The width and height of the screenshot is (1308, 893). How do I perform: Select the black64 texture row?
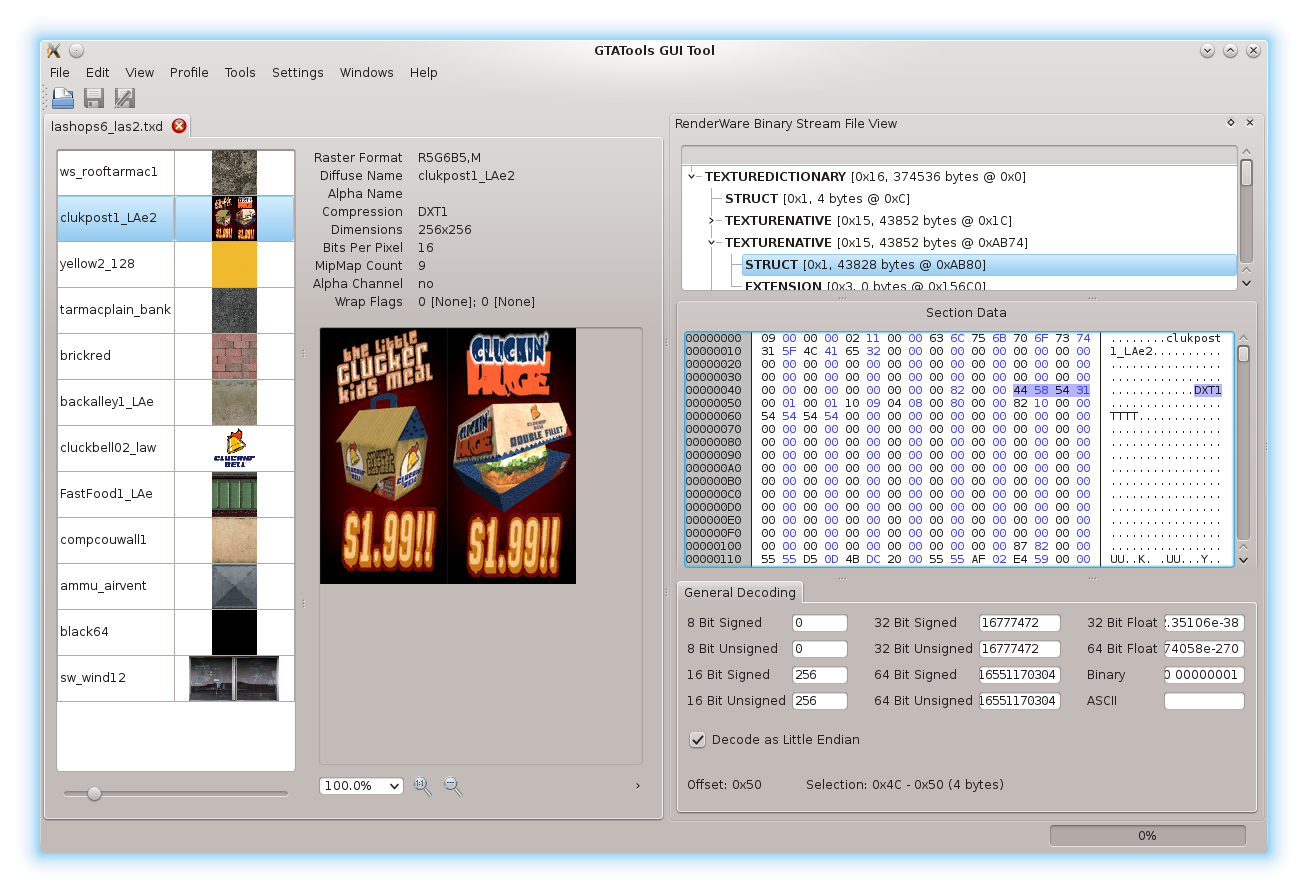pos(176,633)
